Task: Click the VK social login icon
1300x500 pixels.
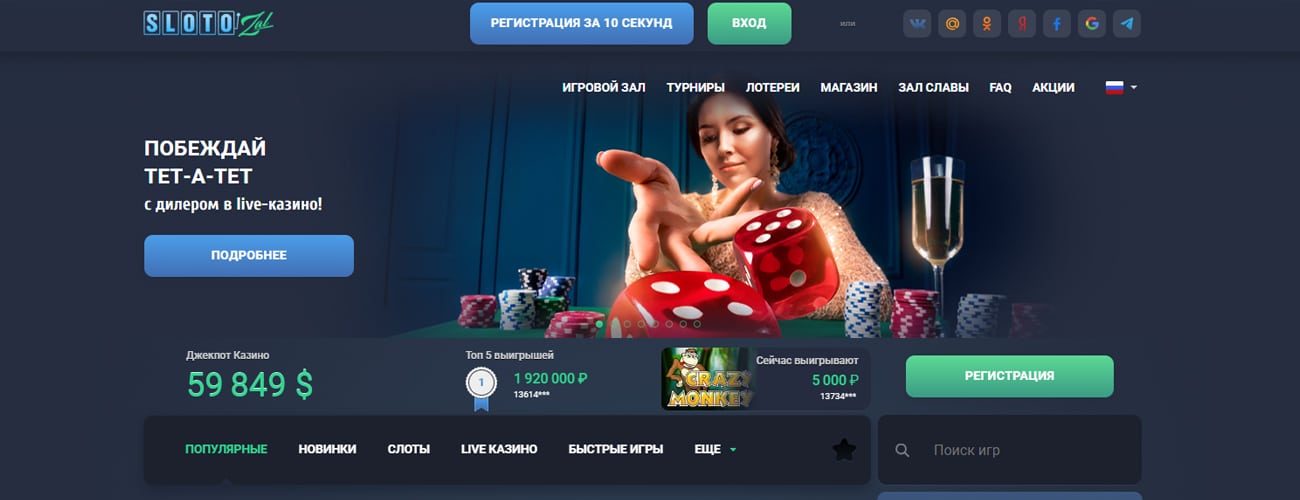Action: coord(917,24)
